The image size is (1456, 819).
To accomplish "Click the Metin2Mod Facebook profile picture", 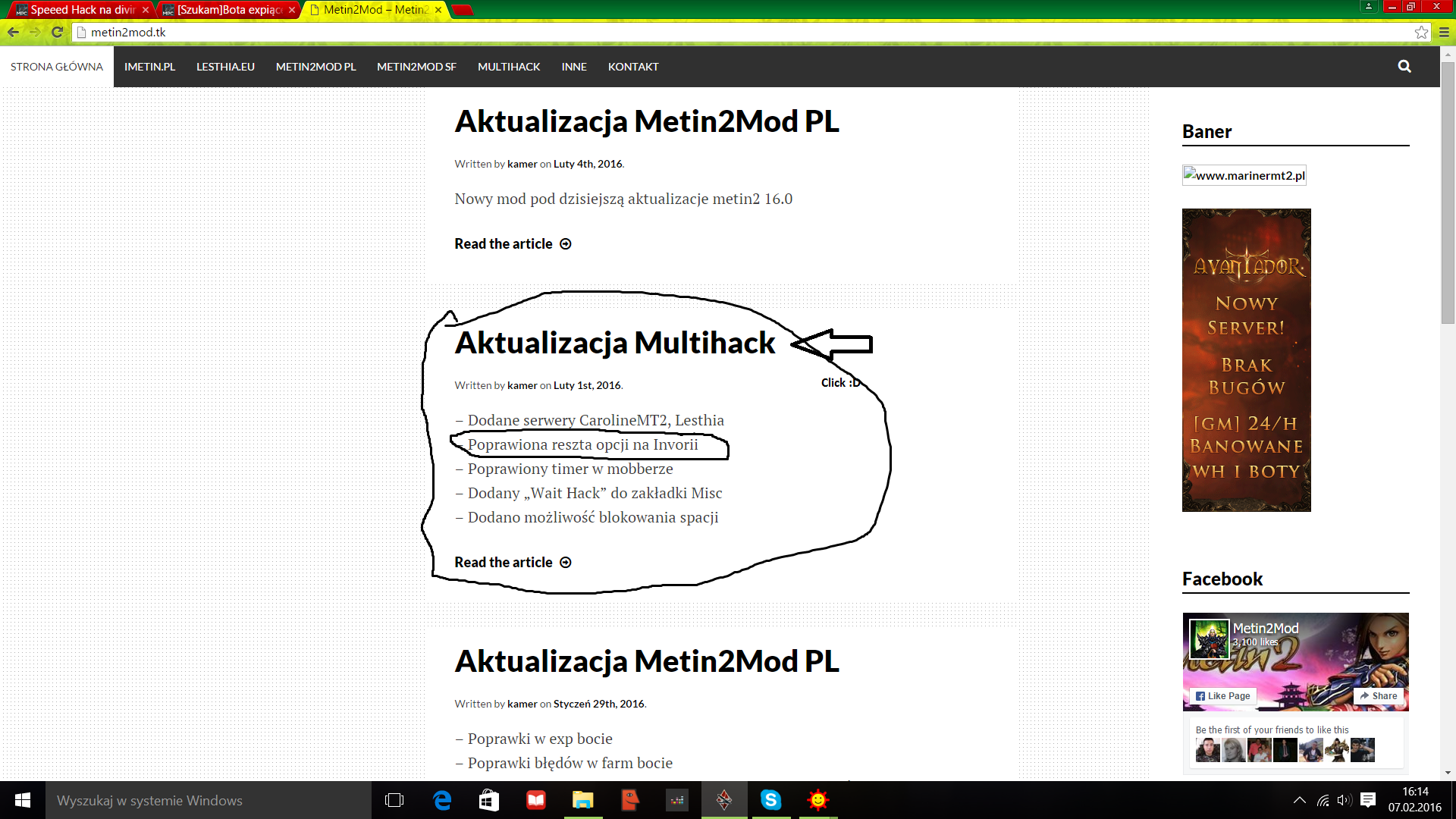I will coord(1209,639).
